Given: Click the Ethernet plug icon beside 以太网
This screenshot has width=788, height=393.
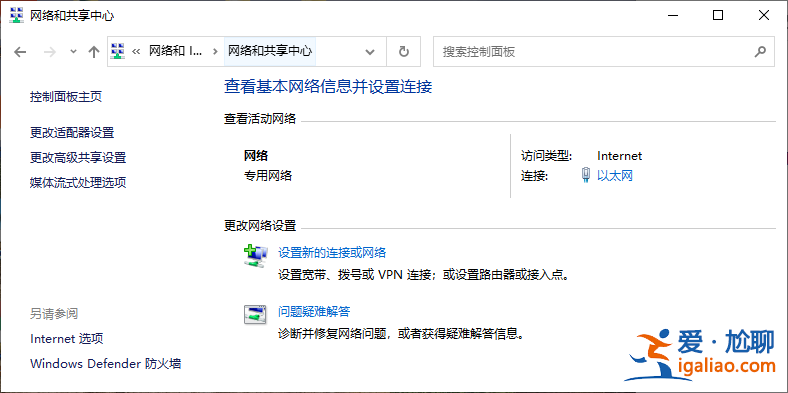Looking at the screenshot, I should pos(585,175).
